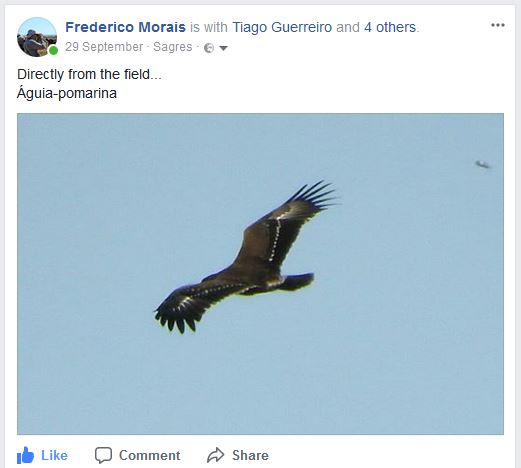Click the Frederico Morais name link
This screenshot has height=468, width=521.
[125, 27]
